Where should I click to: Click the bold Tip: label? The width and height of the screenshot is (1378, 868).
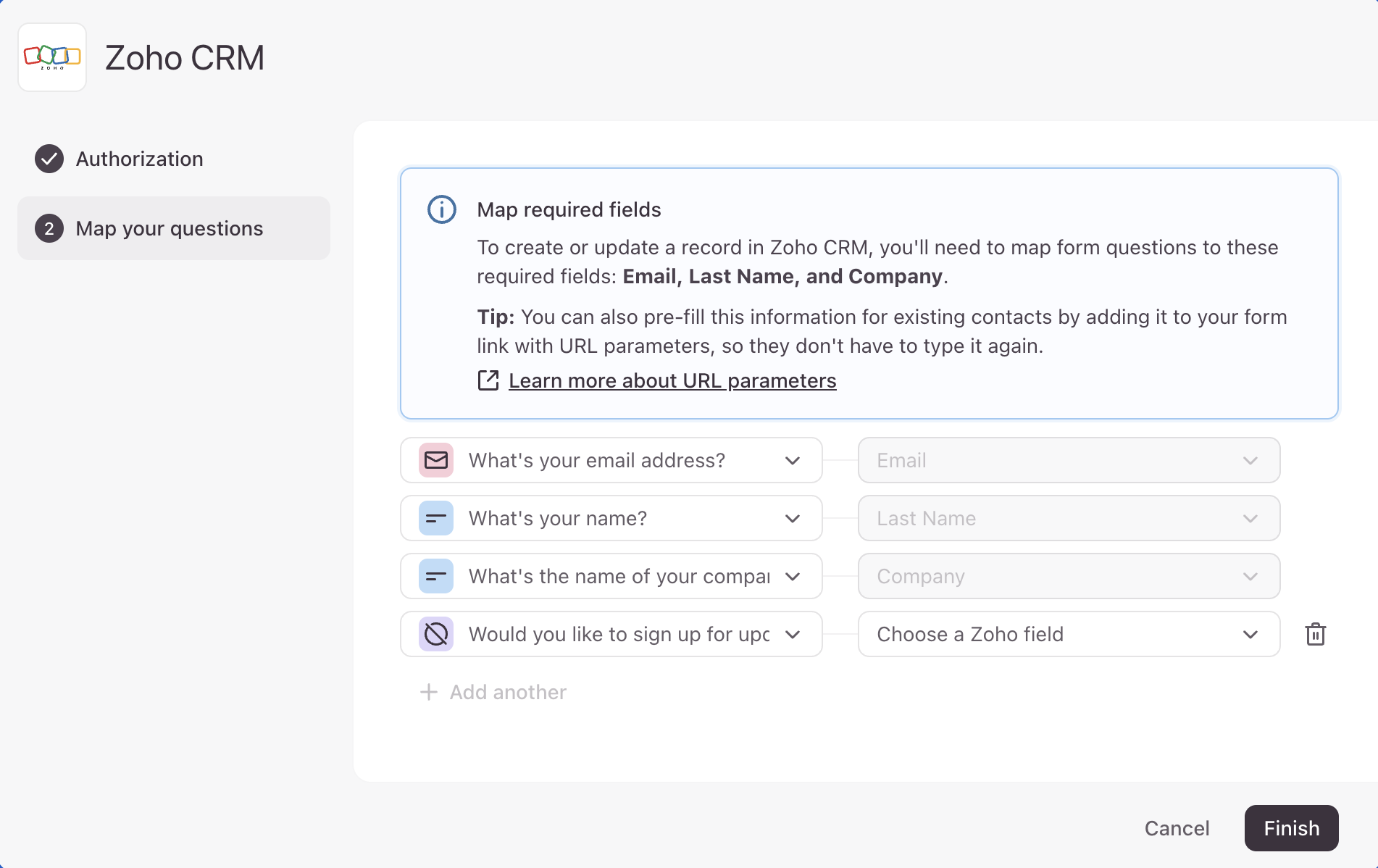(x=496, y=317)
